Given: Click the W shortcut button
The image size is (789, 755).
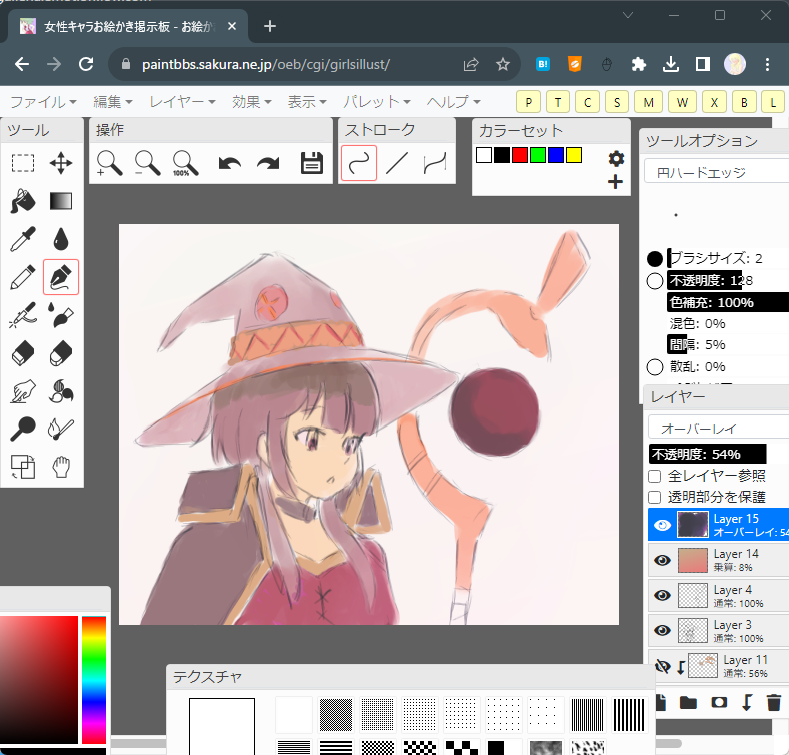Looking at the screenshot, I should pos(682,103).
